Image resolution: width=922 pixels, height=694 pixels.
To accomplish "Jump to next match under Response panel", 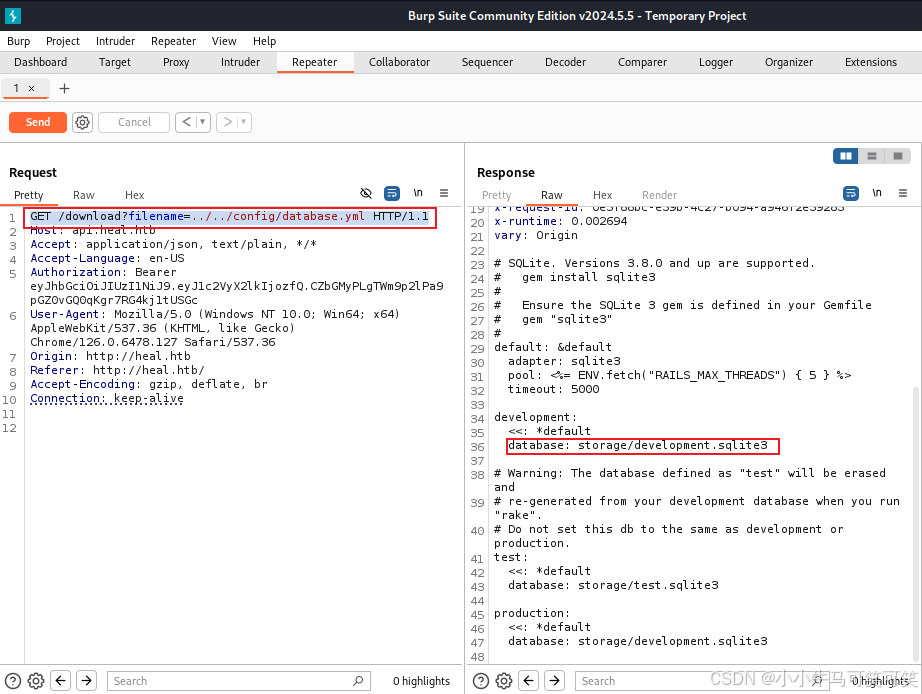I will pos(554,681).
